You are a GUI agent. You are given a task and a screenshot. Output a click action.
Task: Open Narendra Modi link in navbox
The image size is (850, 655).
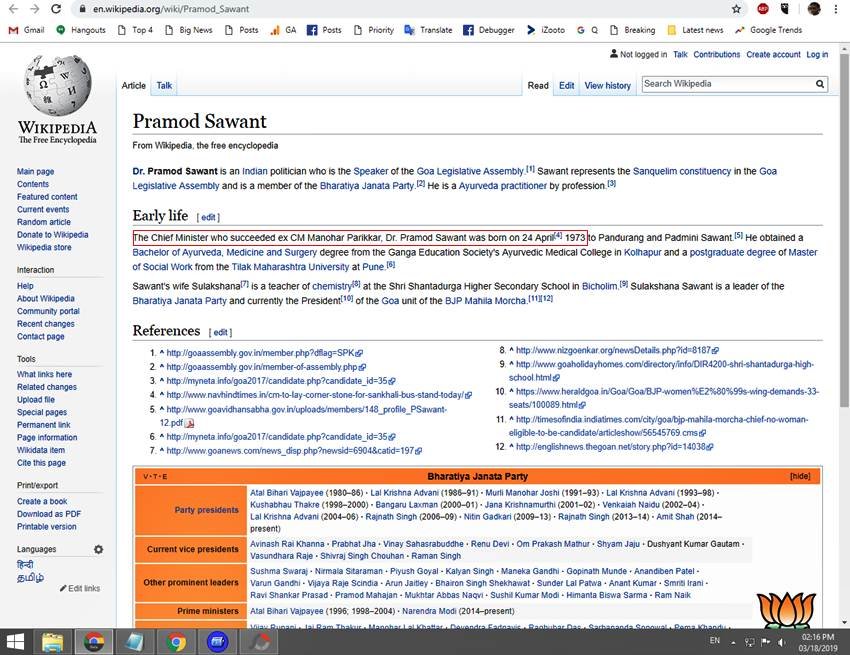(429, 611)
